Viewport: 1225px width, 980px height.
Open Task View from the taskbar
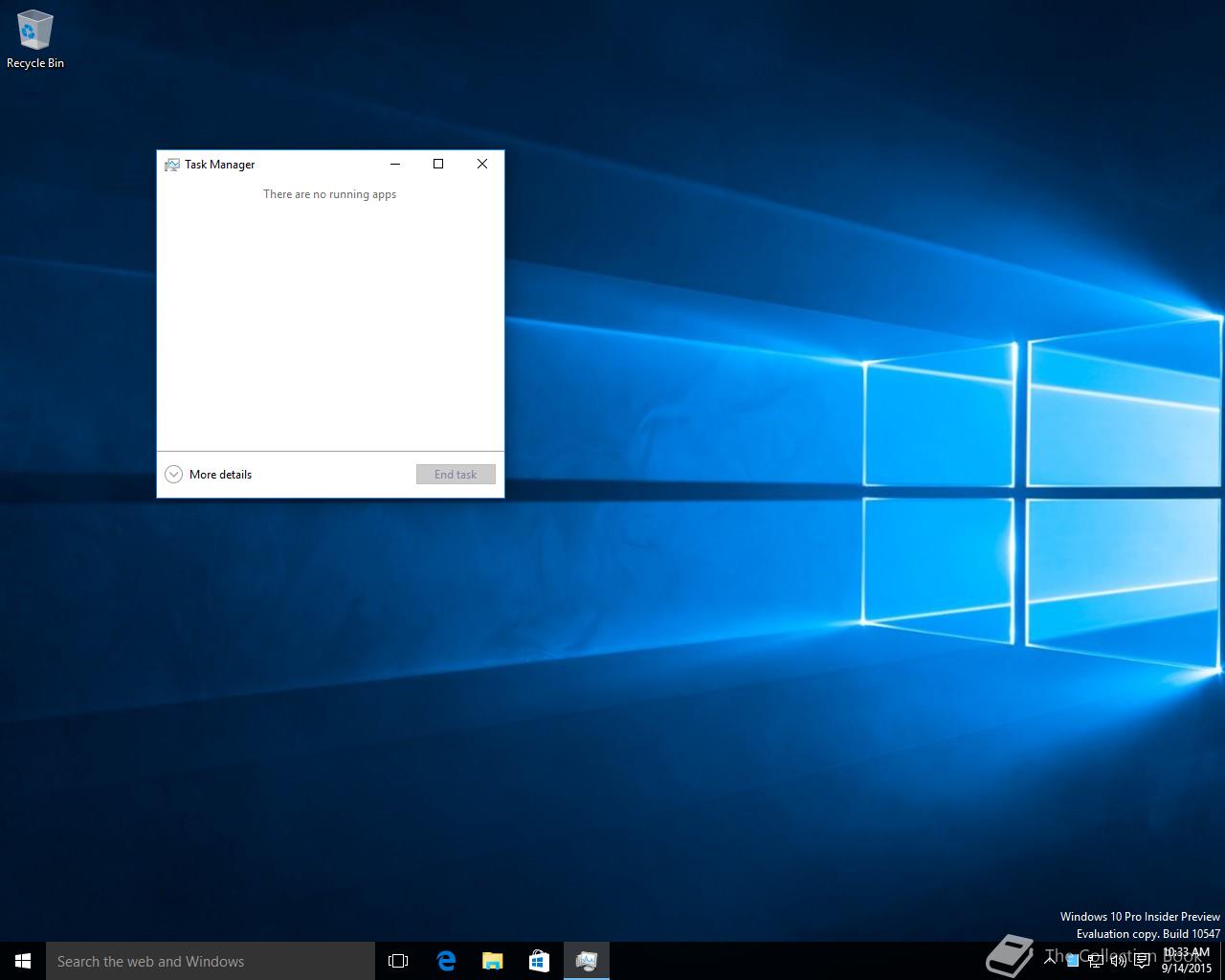click(x=398, y=961)
